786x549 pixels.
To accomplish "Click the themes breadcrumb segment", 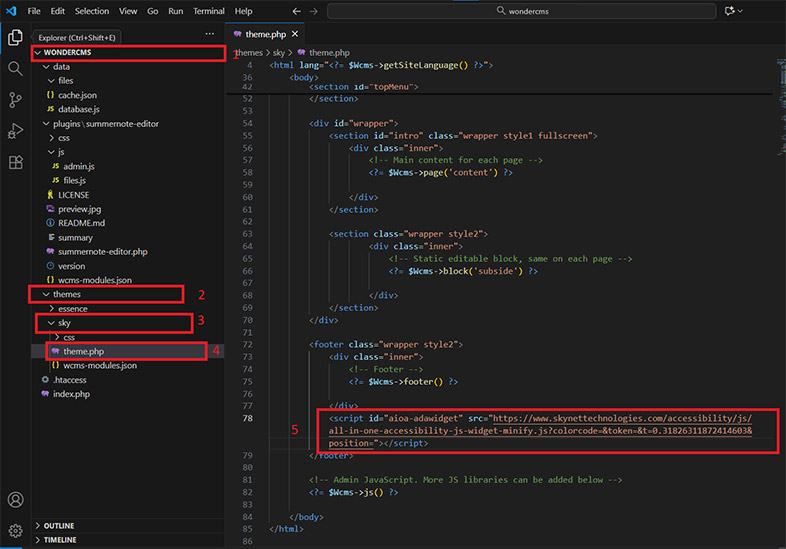I will pos(249,53).
